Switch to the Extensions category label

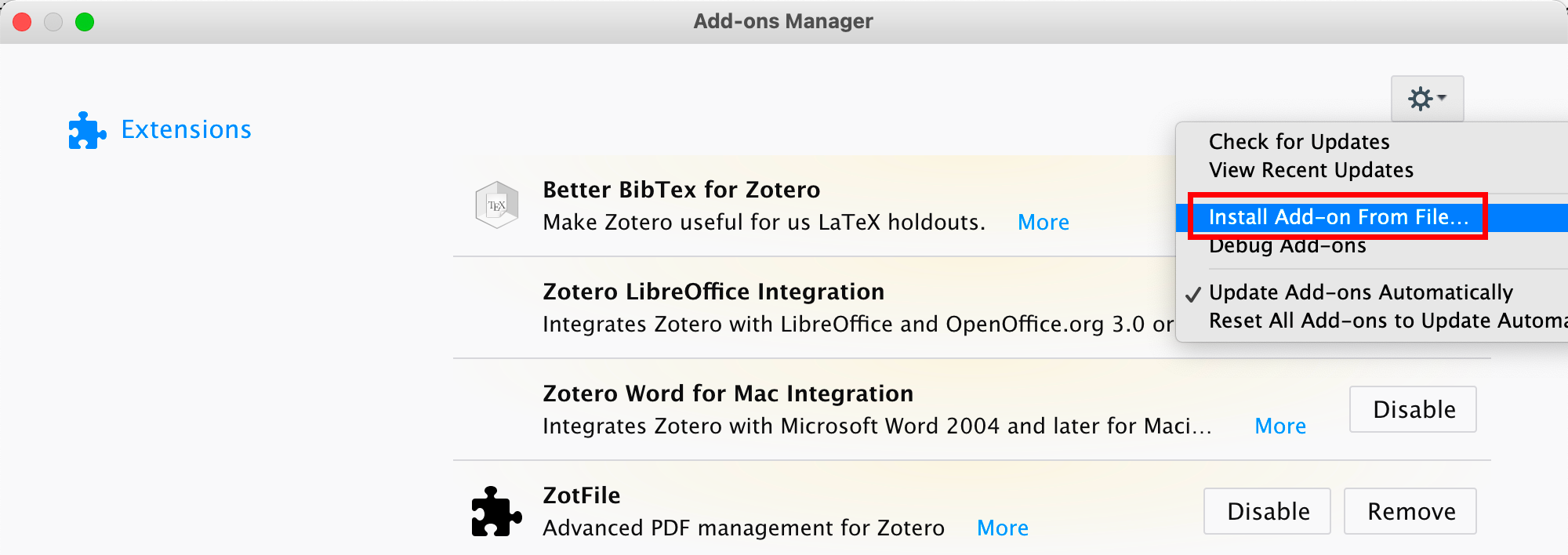click(x=186, y=129)
